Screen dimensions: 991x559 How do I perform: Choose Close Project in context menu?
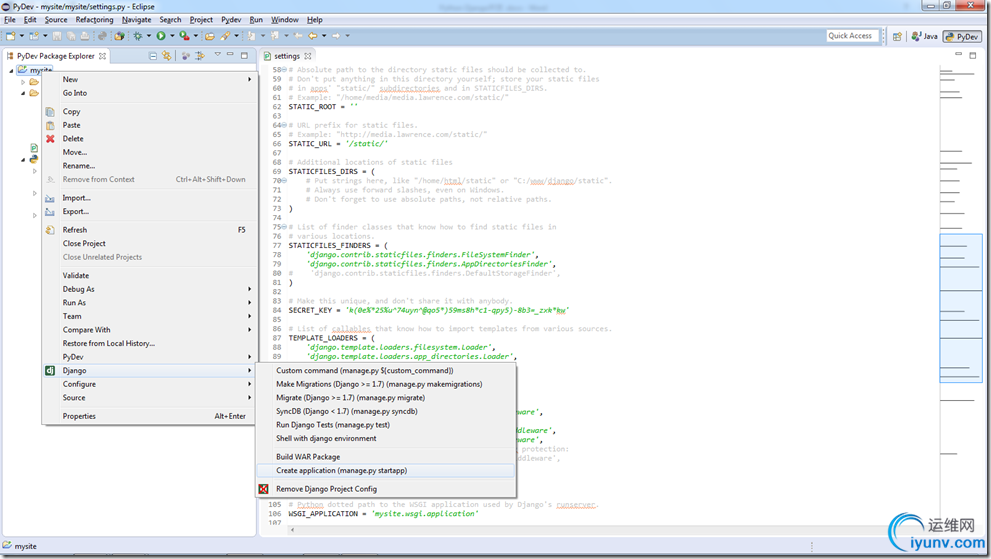point(150,243)
